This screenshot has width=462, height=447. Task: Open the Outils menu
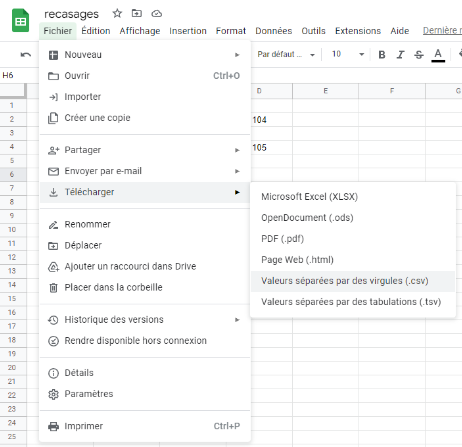pyautogui.click(x=313, y=31)
